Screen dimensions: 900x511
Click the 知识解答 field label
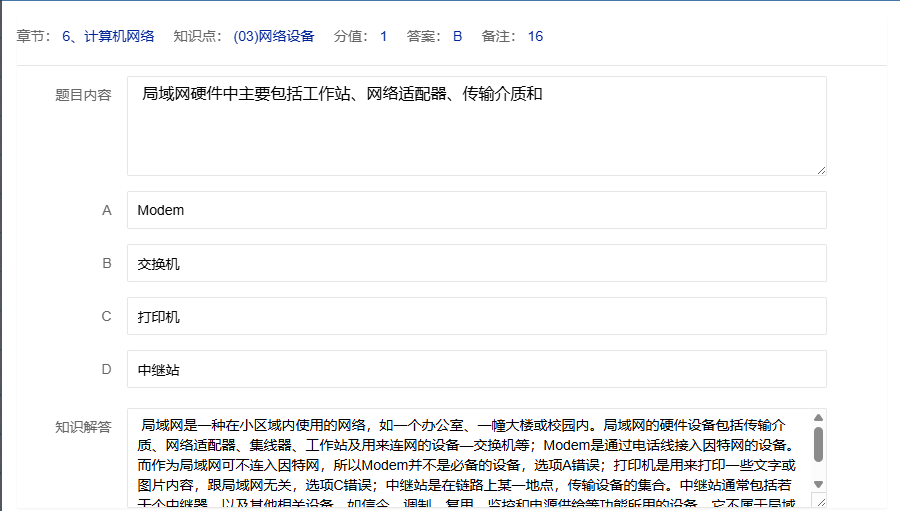83,427
